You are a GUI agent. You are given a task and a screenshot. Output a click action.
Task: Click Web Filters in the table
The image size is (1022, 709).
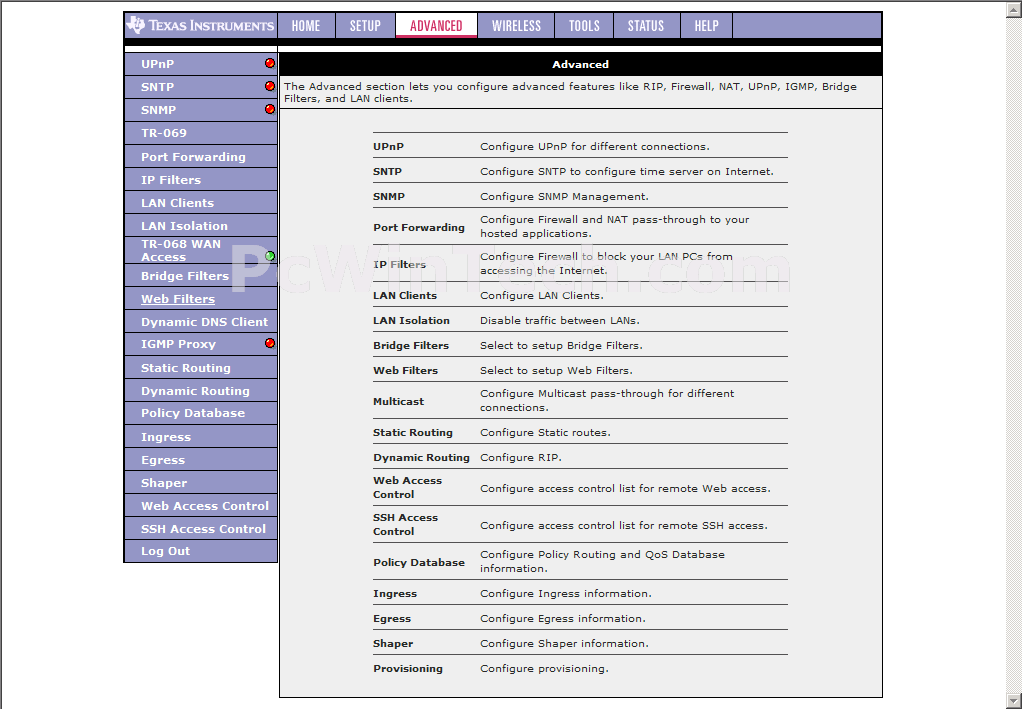pyautogui.click(x=405, y=370)
